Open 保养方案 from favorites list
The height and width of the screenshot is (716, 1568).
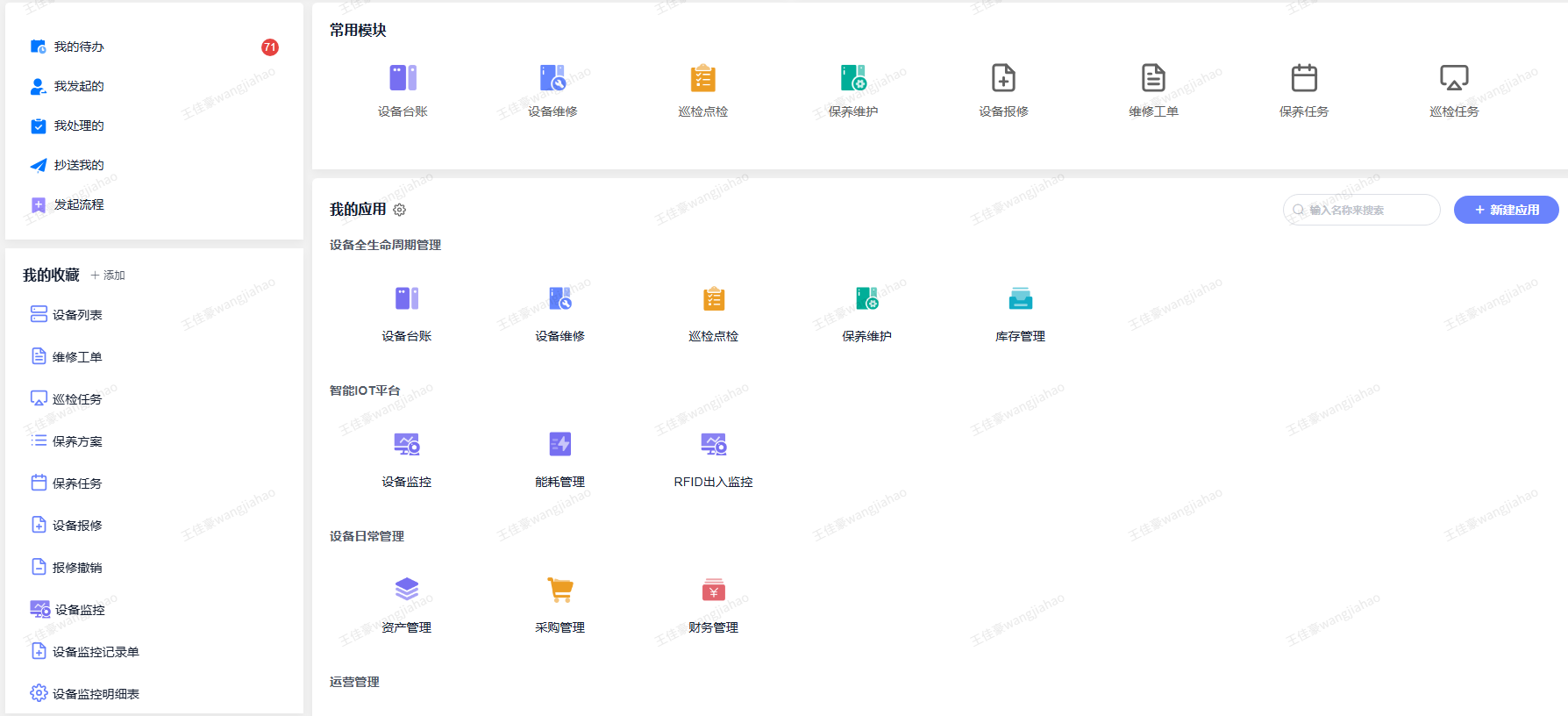point(77,441)
